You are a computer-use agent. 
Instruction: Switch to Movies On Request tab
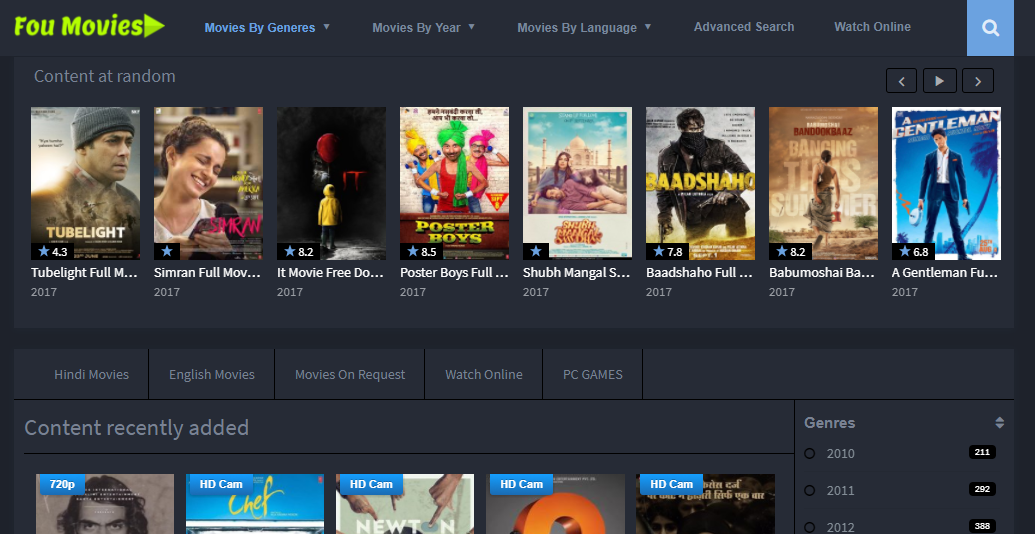350,374
